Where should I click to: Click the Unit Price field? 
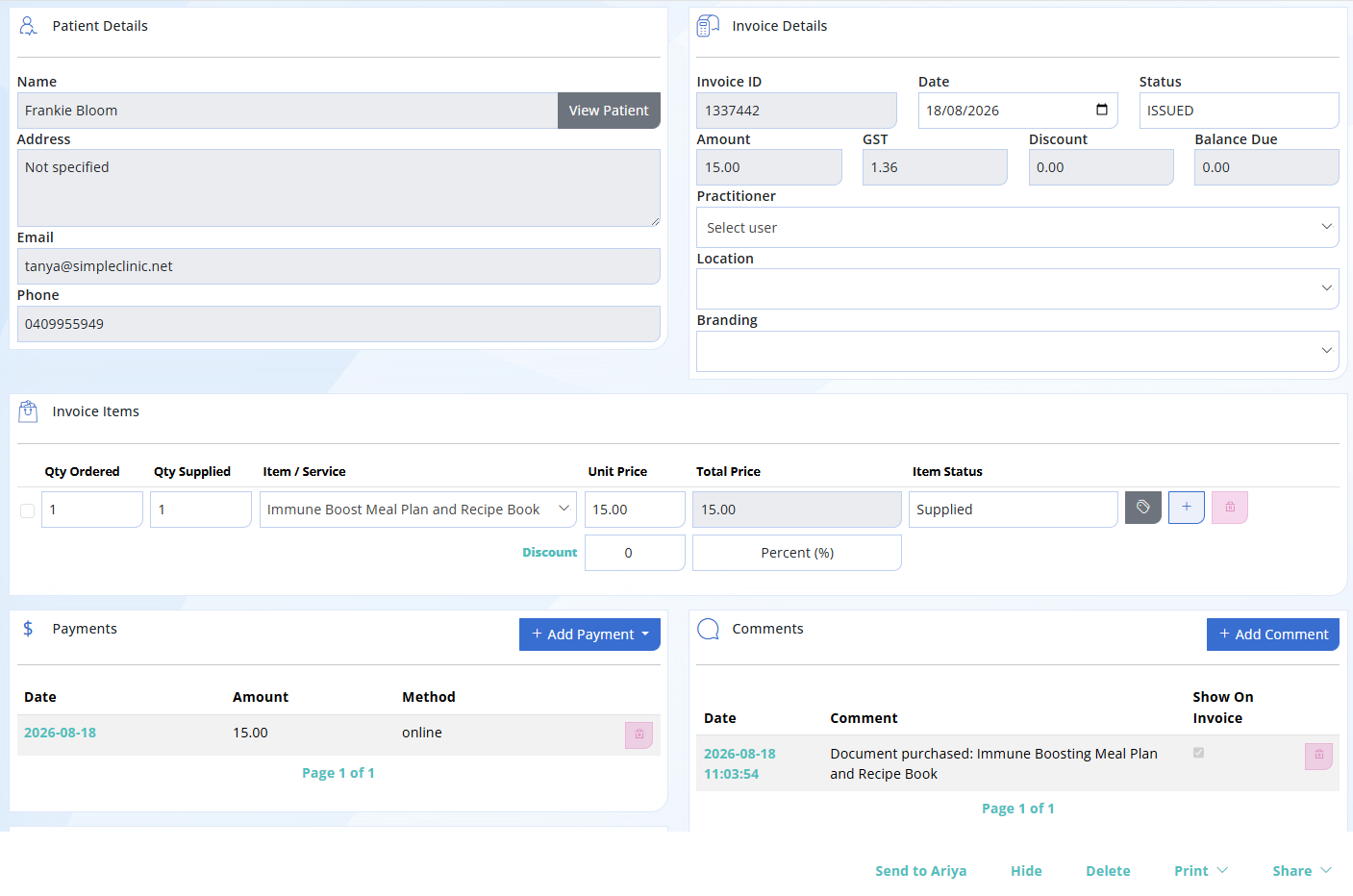coord(635,510)
